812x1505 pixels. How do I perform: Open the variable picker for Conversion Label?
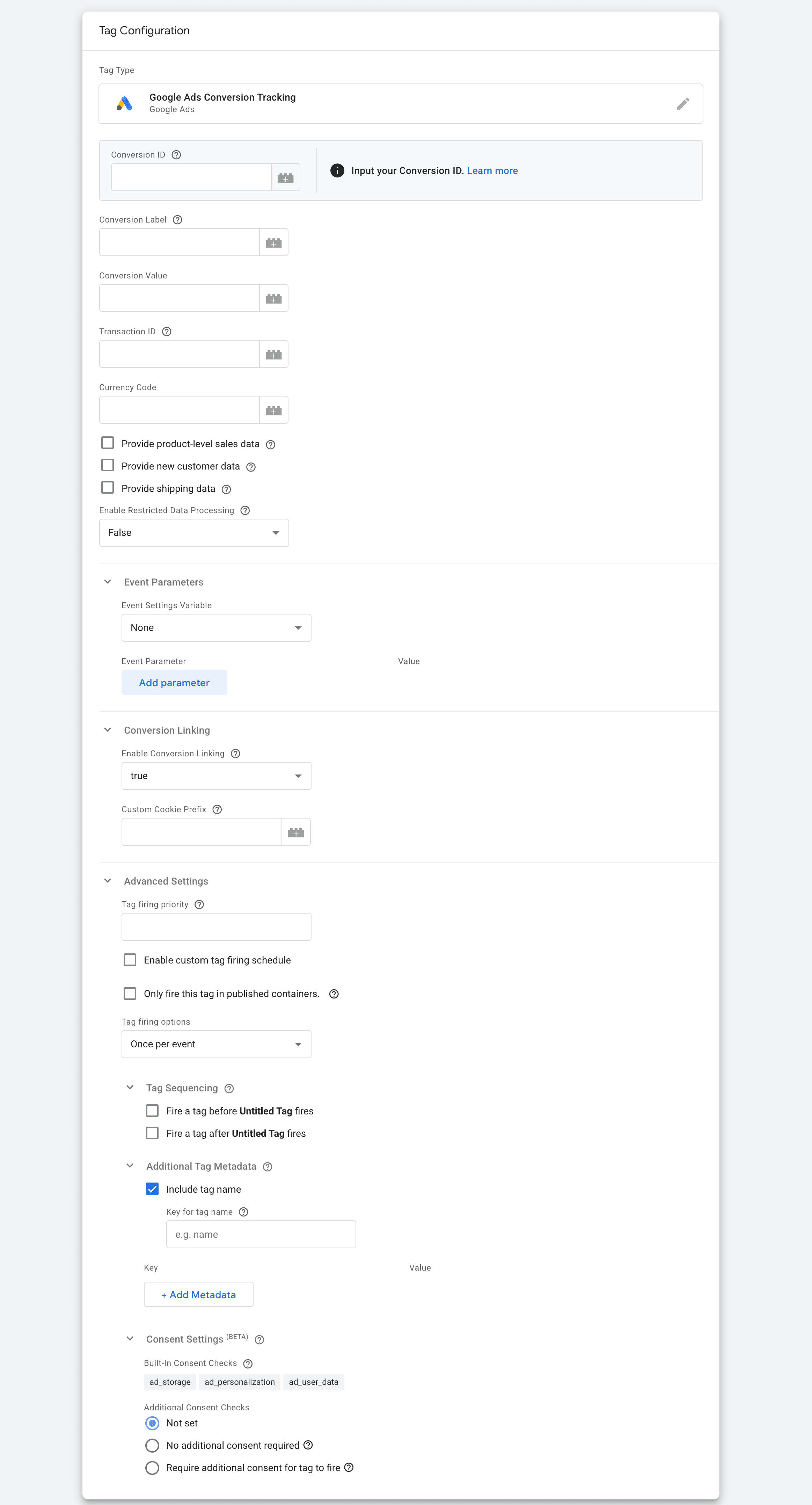coord(273,242)
